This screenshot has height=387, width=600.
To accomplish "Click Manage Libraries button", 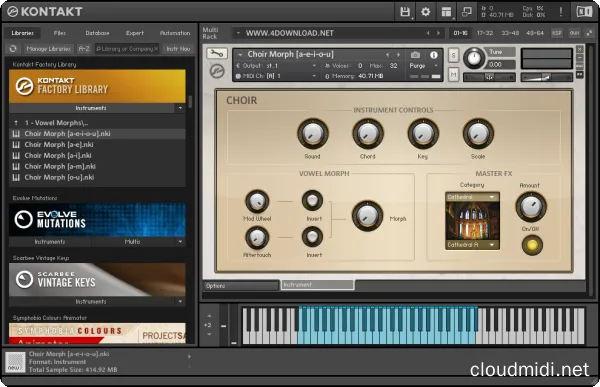I will point(48,49).
